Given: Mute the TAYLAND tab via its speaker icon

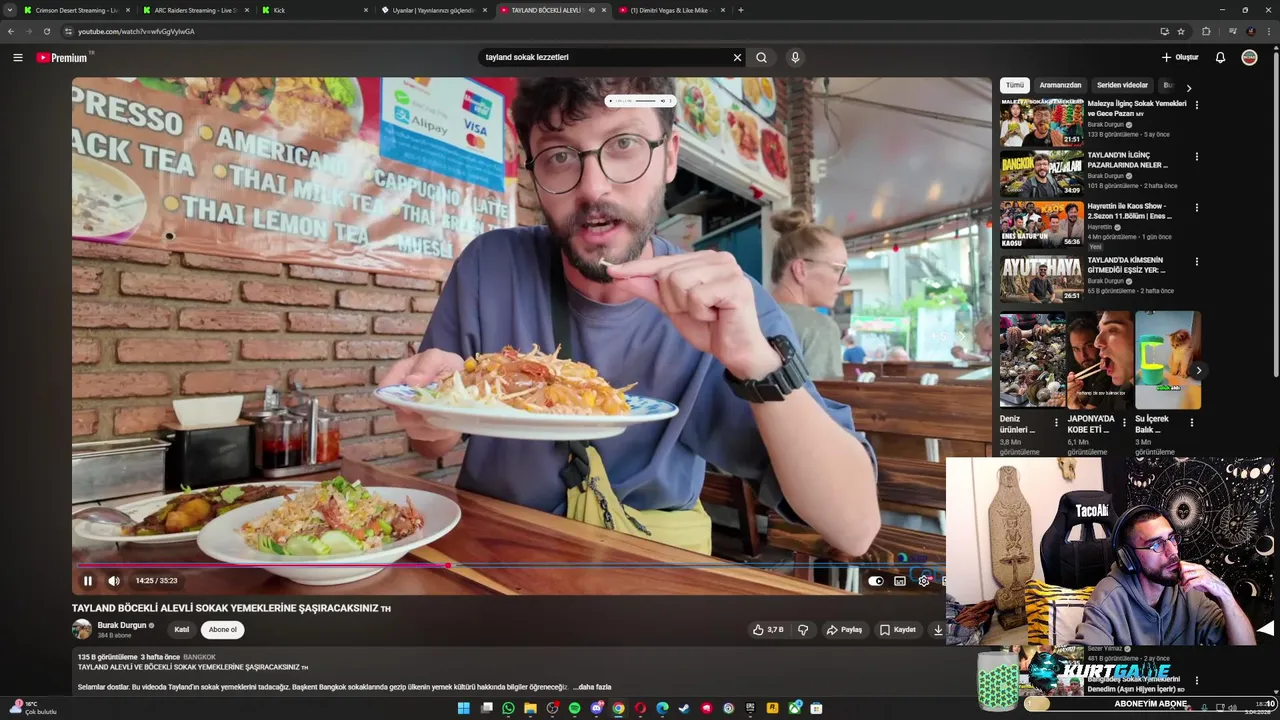Looking at the screenshot, I should pos(592,10).
